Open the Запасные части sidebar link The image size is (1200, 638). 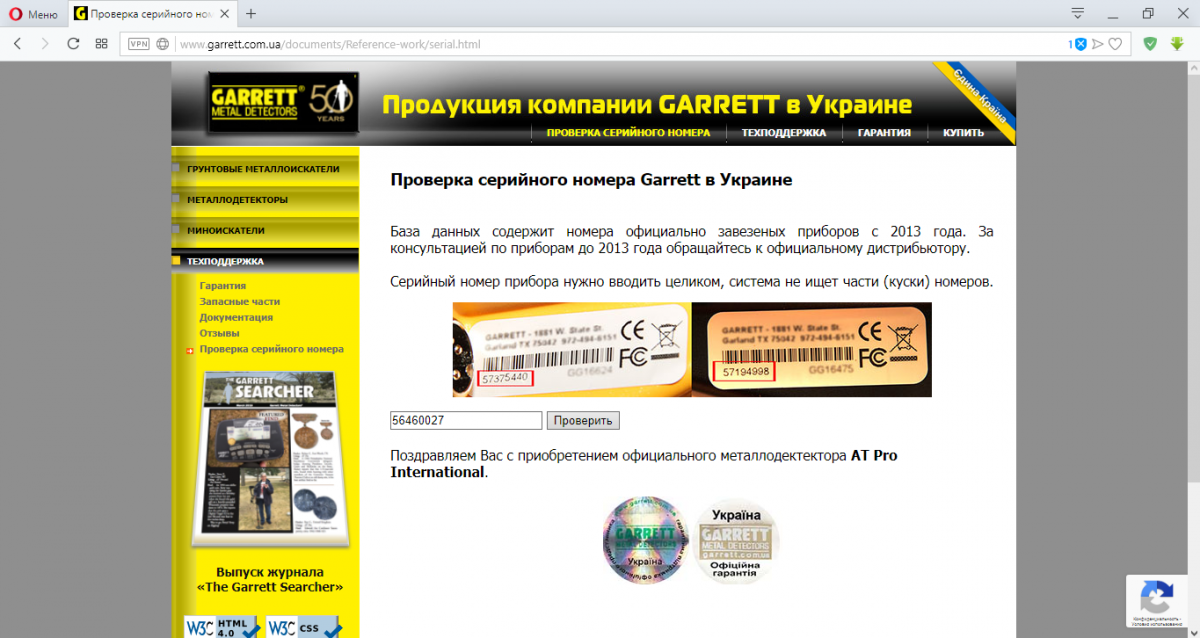(x=239, y=301)
